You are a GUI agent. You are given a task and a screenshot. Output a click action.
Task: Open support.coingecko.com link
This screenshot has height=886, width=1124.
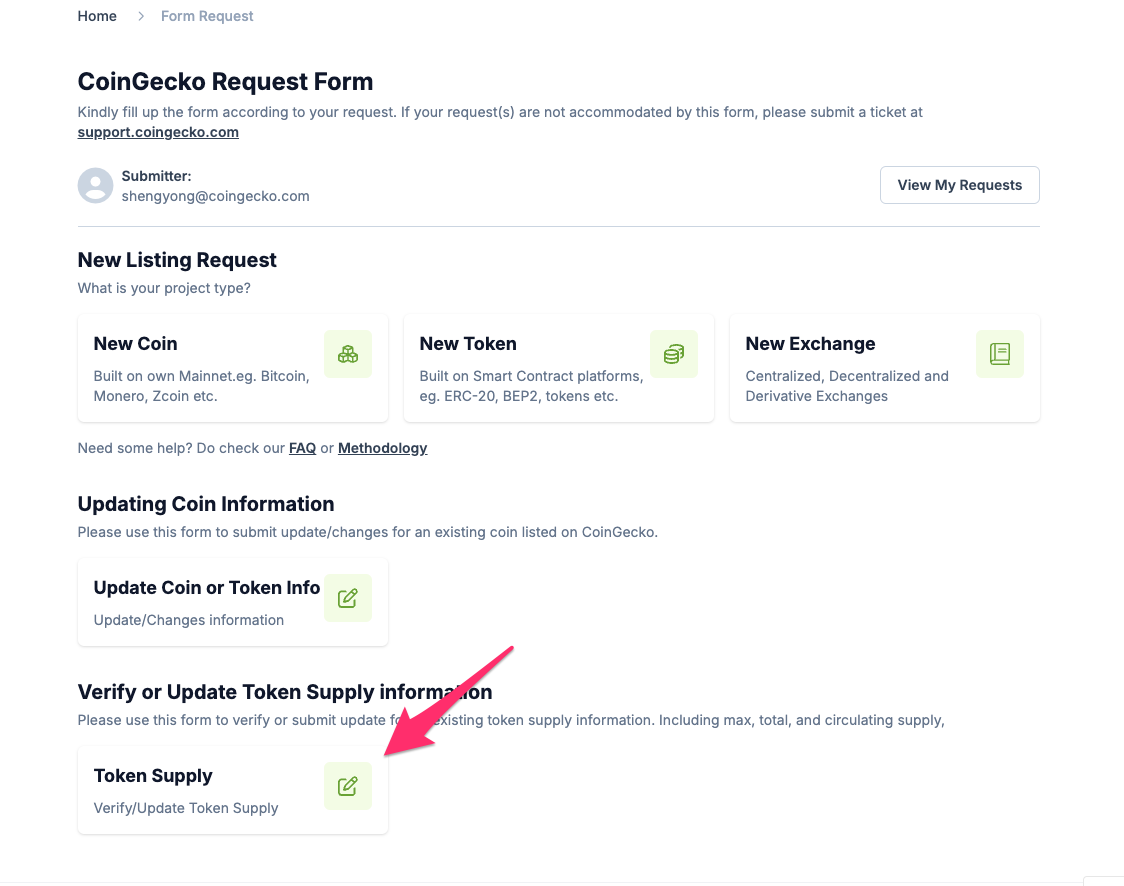[158, 132]
